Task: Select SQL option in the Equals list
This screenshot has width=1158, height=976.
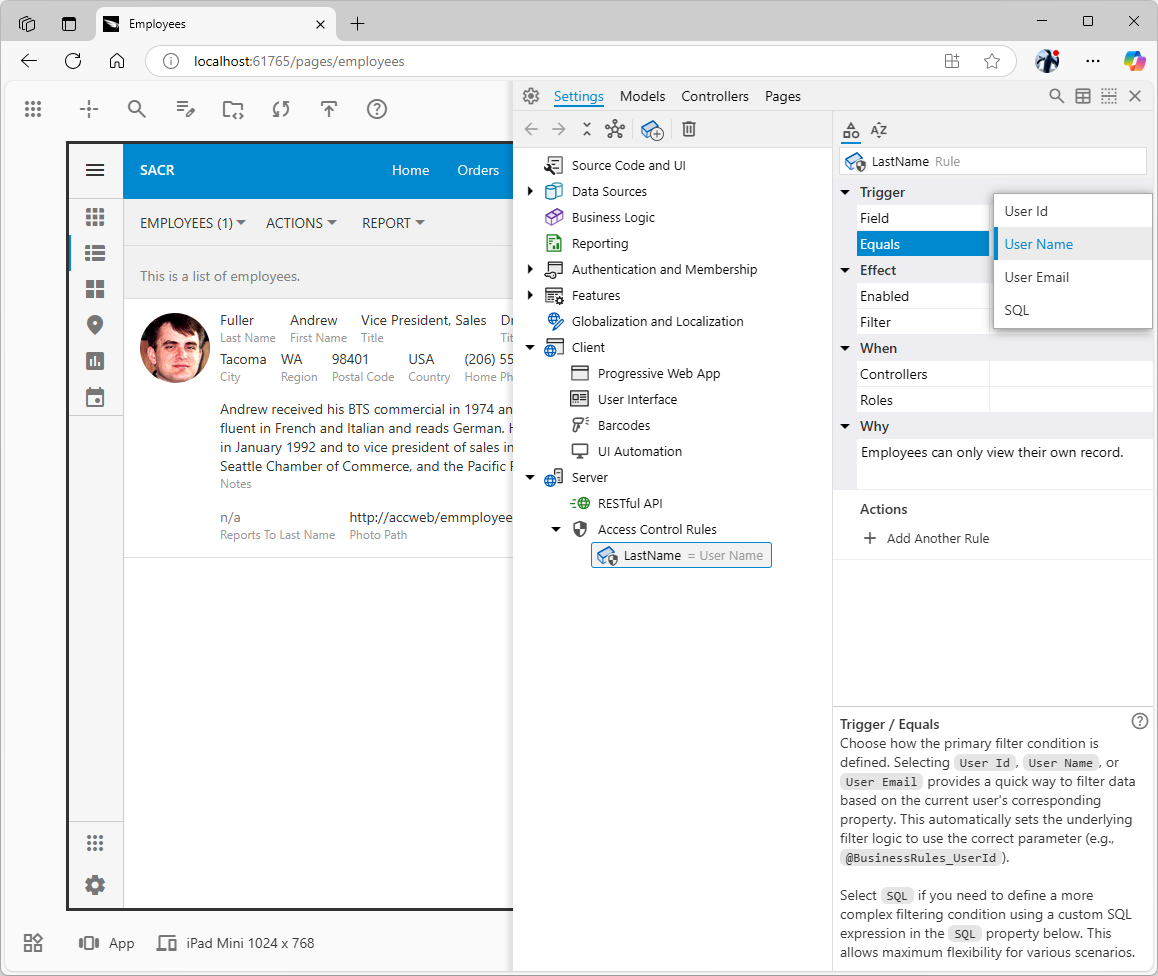Action: point(1016,310)
